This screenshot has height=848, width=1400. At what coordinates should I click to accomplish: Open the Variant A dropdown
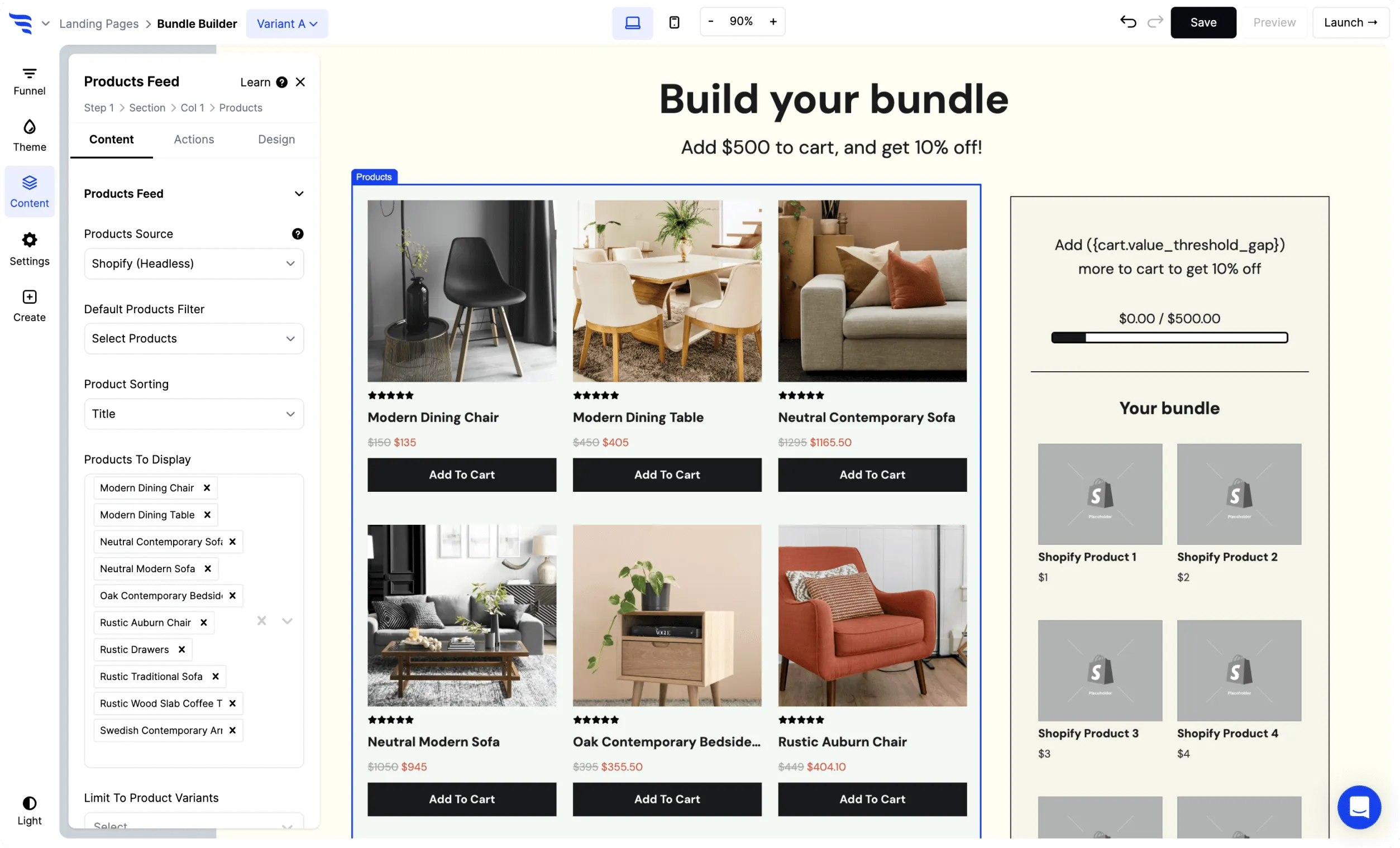288,23
